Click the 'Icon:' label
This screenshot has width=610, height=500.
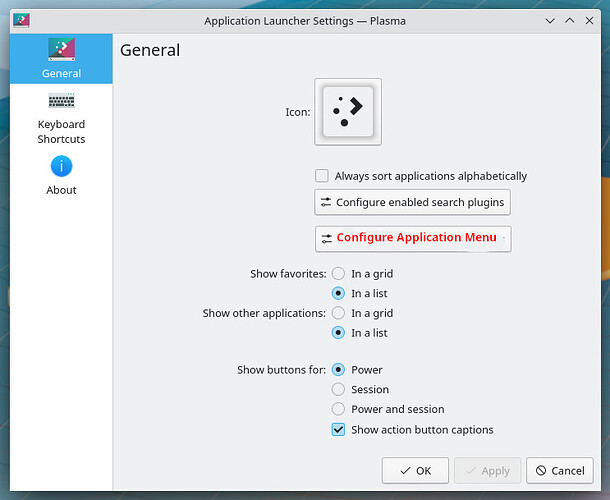pos(298,112)
